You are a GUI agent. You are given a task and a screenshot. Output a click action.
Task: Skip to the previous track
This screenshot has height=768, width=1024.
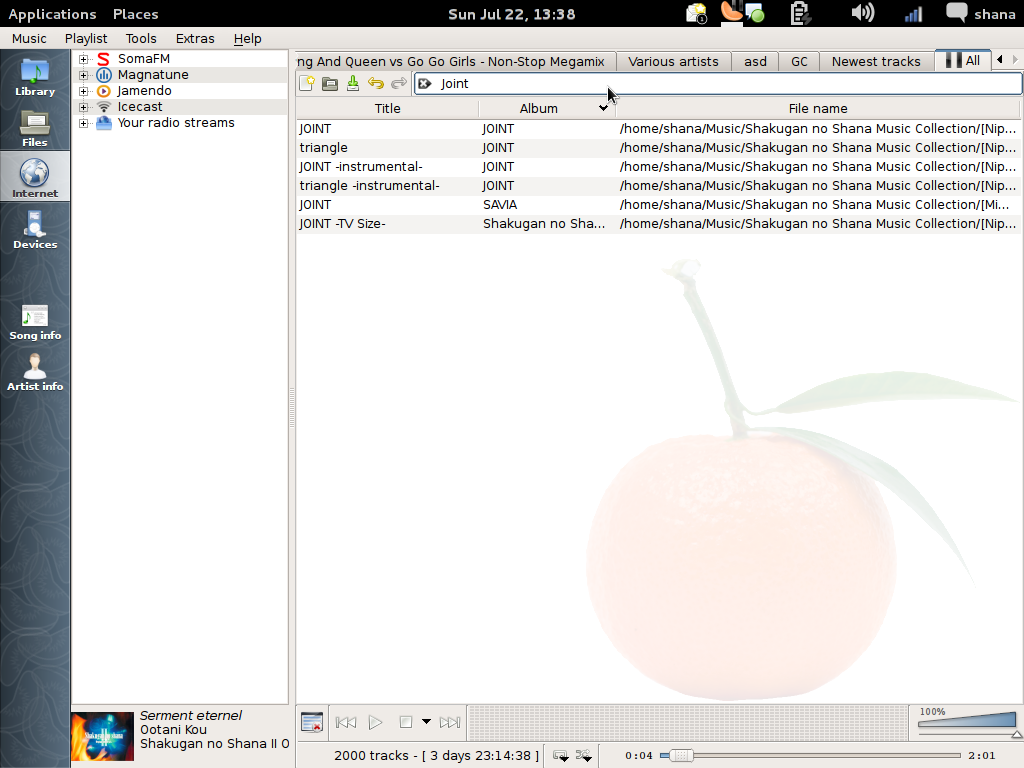345,722
